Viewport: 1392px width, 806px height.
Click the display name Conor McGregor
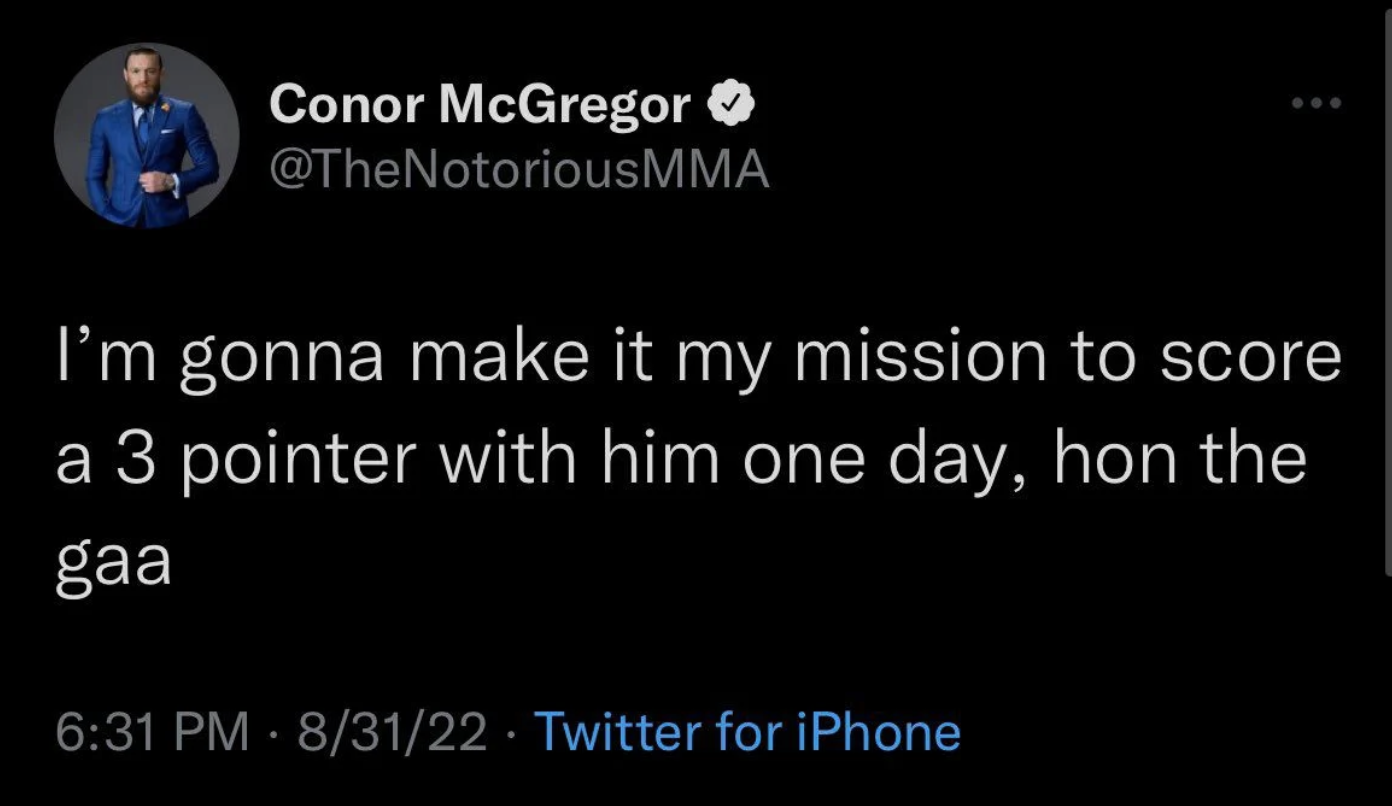coord(481,106)
